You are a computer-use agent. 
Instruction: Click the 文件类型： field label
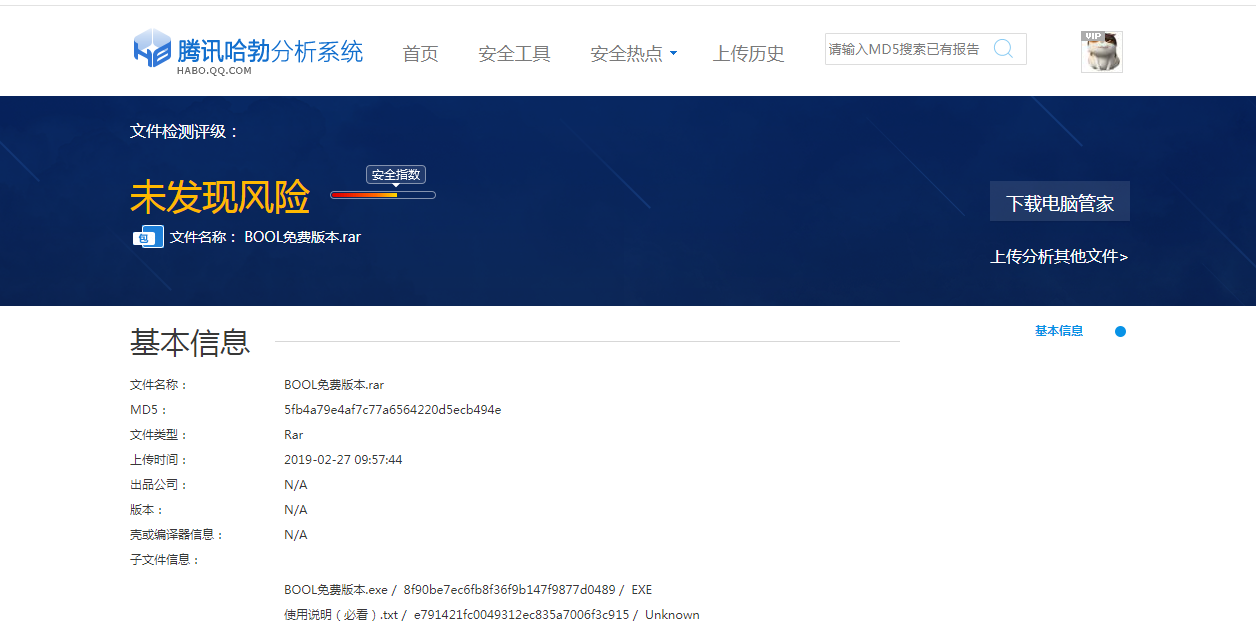pyautogui.click(x=159, y=435)
